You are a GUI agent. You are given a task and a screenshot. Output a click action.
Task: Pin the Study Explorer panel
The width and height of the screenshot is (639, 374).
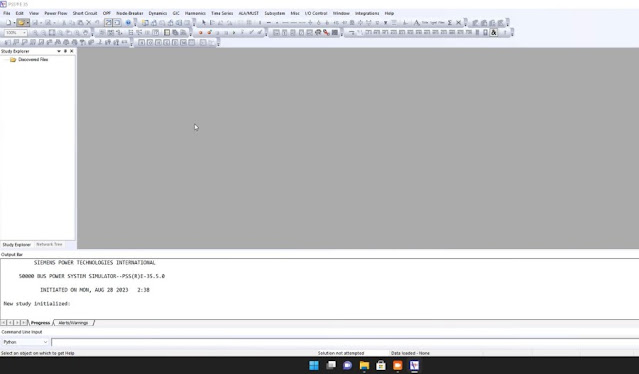[65, 51]
